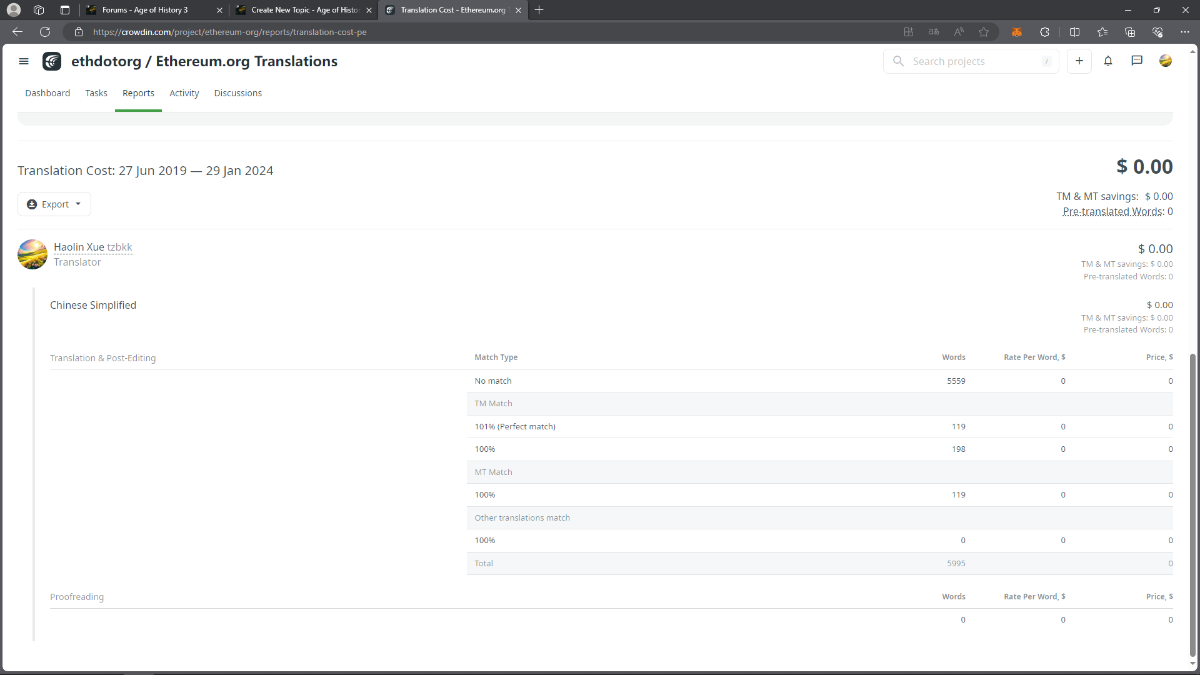
Task: Open the collections icon
Action: (1129, 31)
